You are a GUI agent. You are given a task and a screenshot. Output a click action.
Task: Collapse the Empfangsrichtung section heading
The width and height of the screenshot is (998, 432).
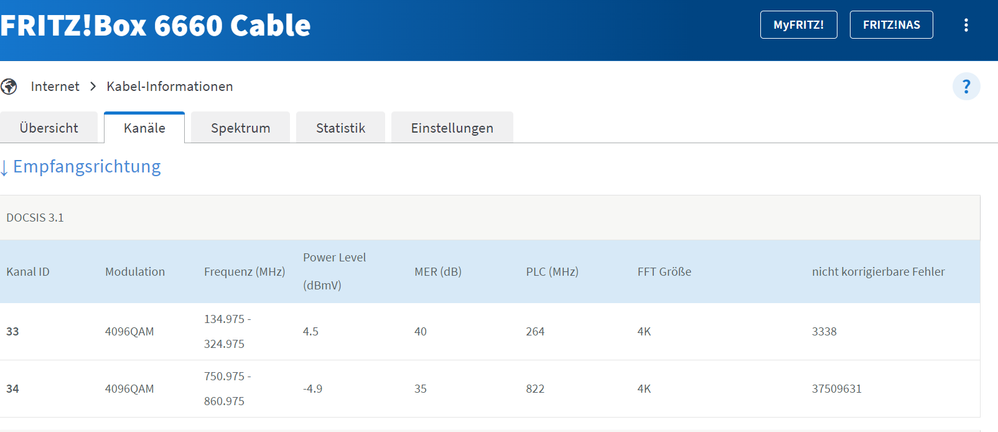tap(81, 166)
